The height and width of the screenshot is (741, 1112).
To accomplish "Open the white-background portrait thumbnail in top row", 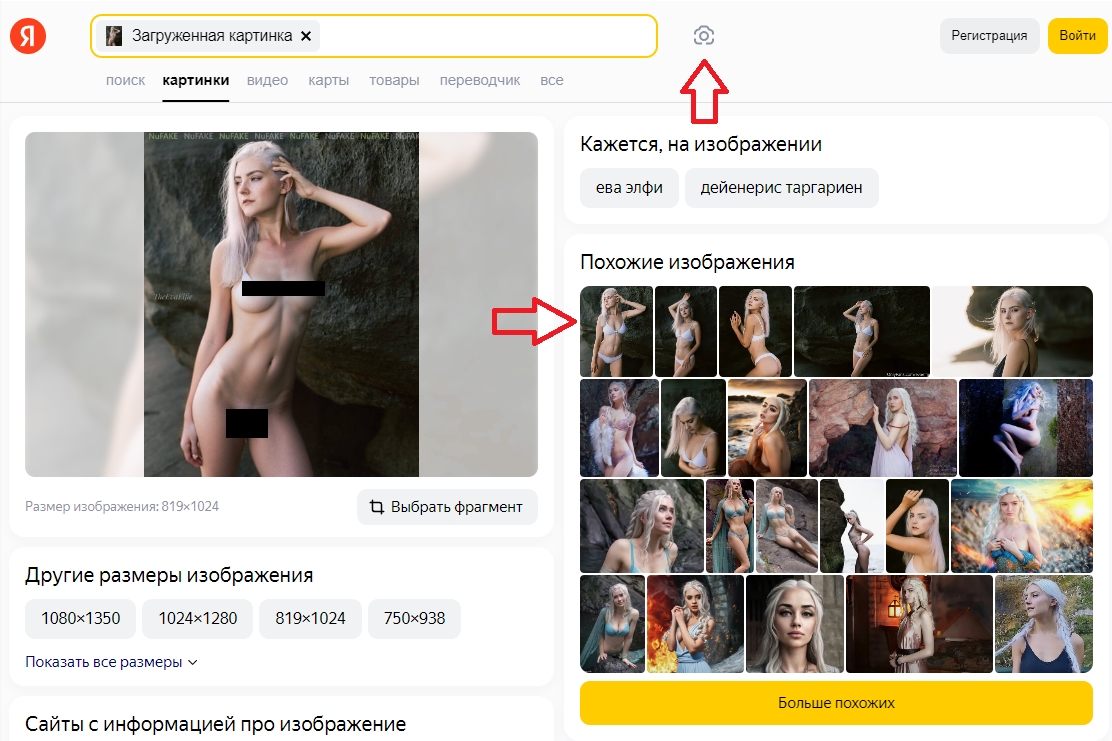I will [1012, 331].
